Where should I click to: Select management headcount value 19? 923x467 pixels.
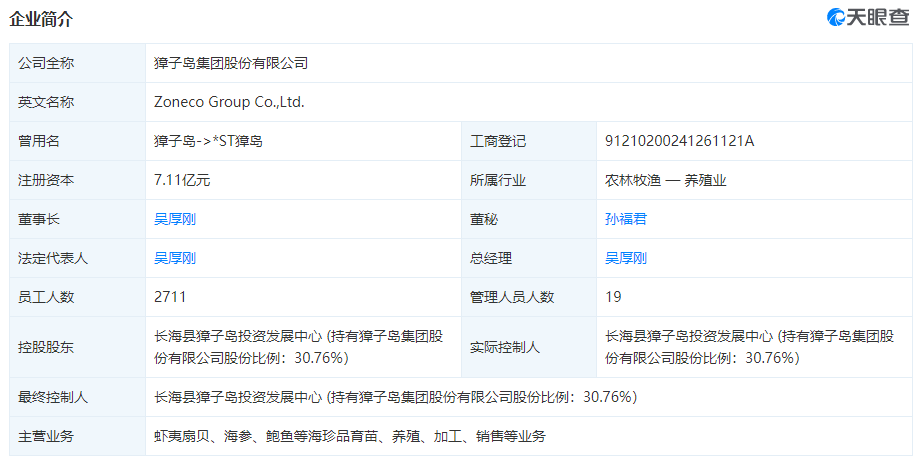(x=613, y=297)
